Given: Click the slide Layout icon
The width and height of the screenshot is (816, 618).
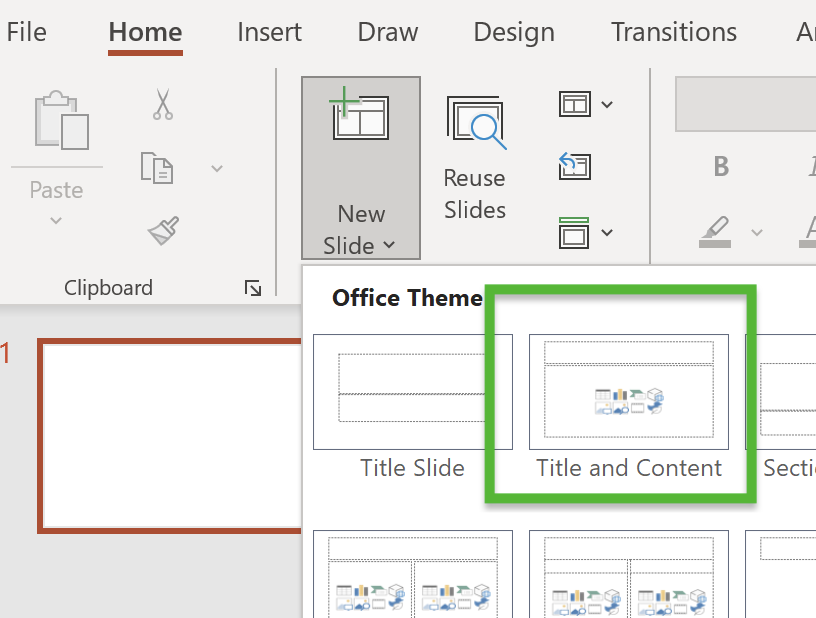Looking at the screenshot, I should coord(575,104).
